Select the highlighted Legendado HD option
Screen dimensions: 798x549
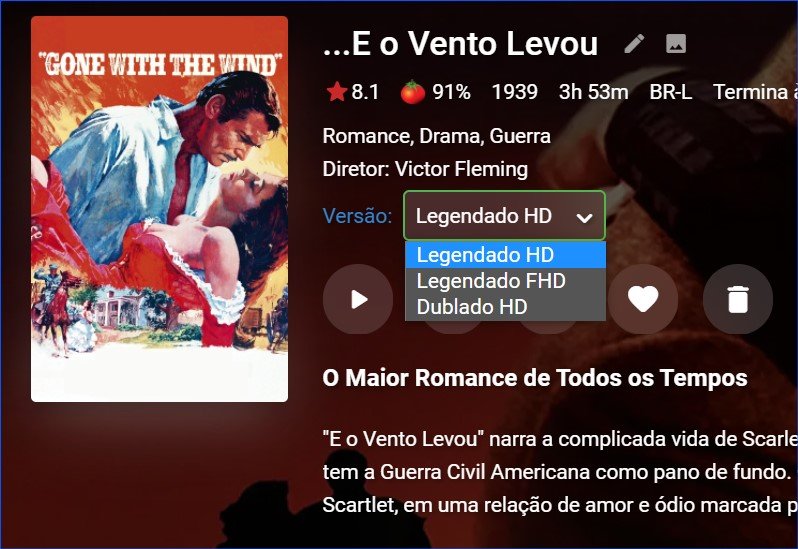pyautogui.click(x=505, y=255)
